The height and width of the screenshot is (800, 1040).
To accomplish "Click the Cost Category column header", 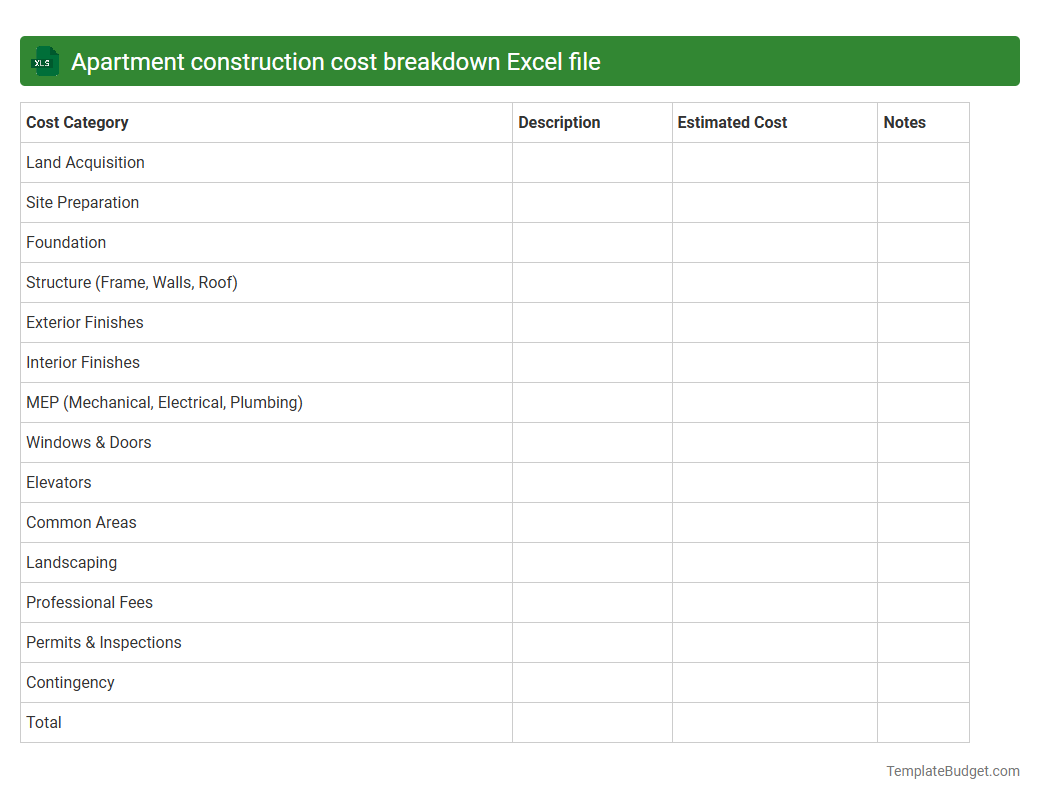I will [77, 122].
